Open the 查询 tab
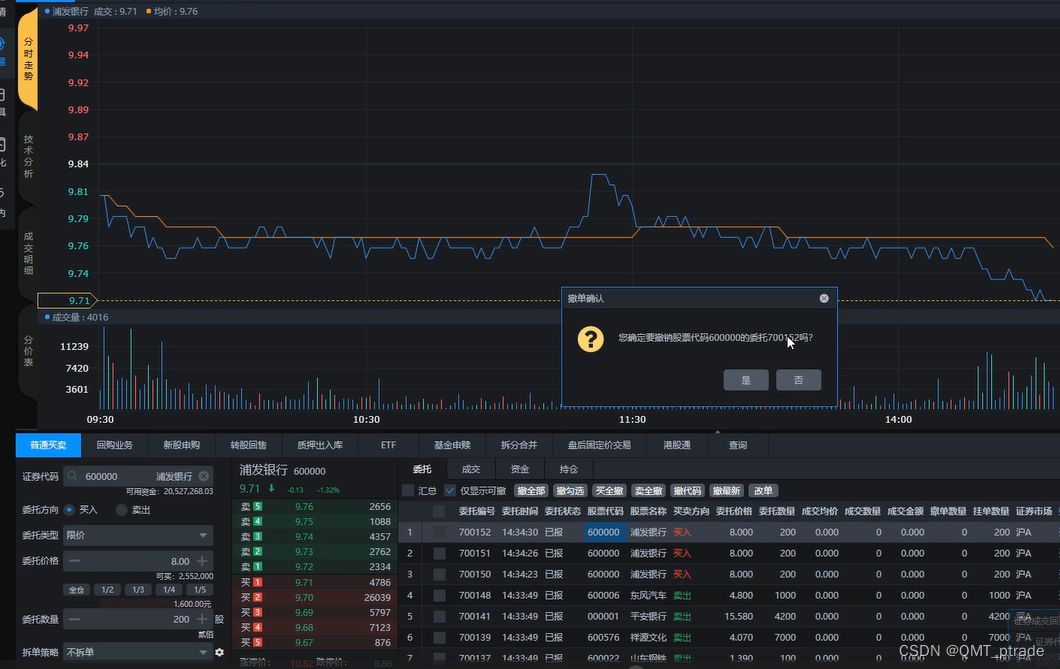 click(x=738, y=445)
